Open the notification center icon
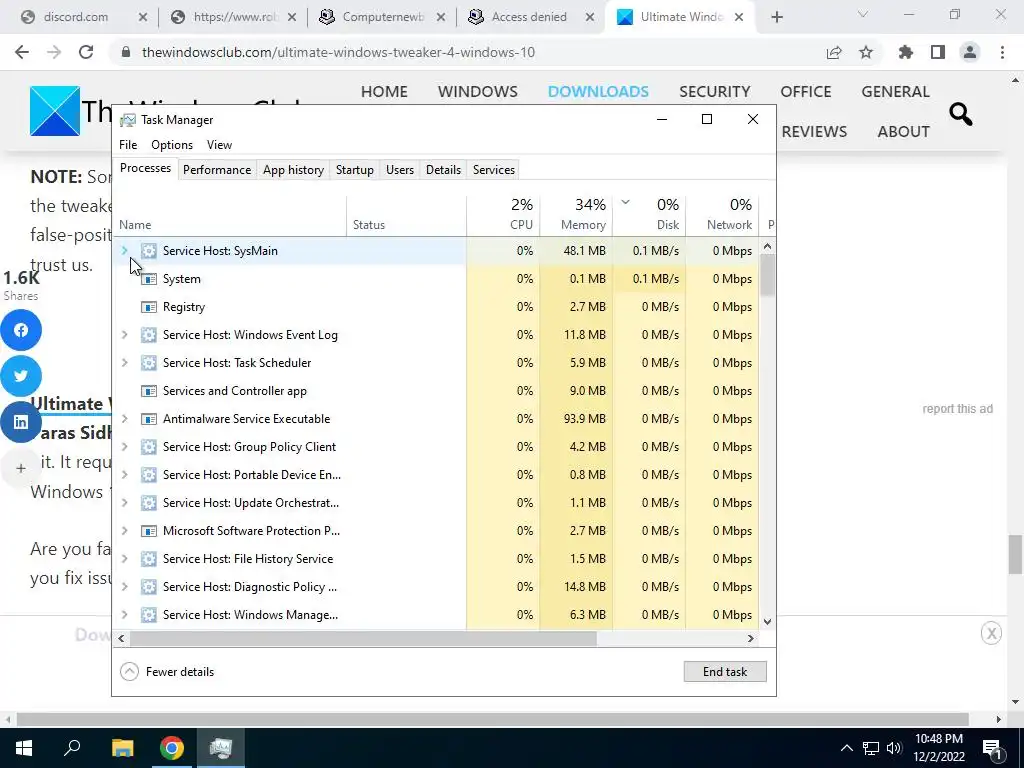 [992, 748]
